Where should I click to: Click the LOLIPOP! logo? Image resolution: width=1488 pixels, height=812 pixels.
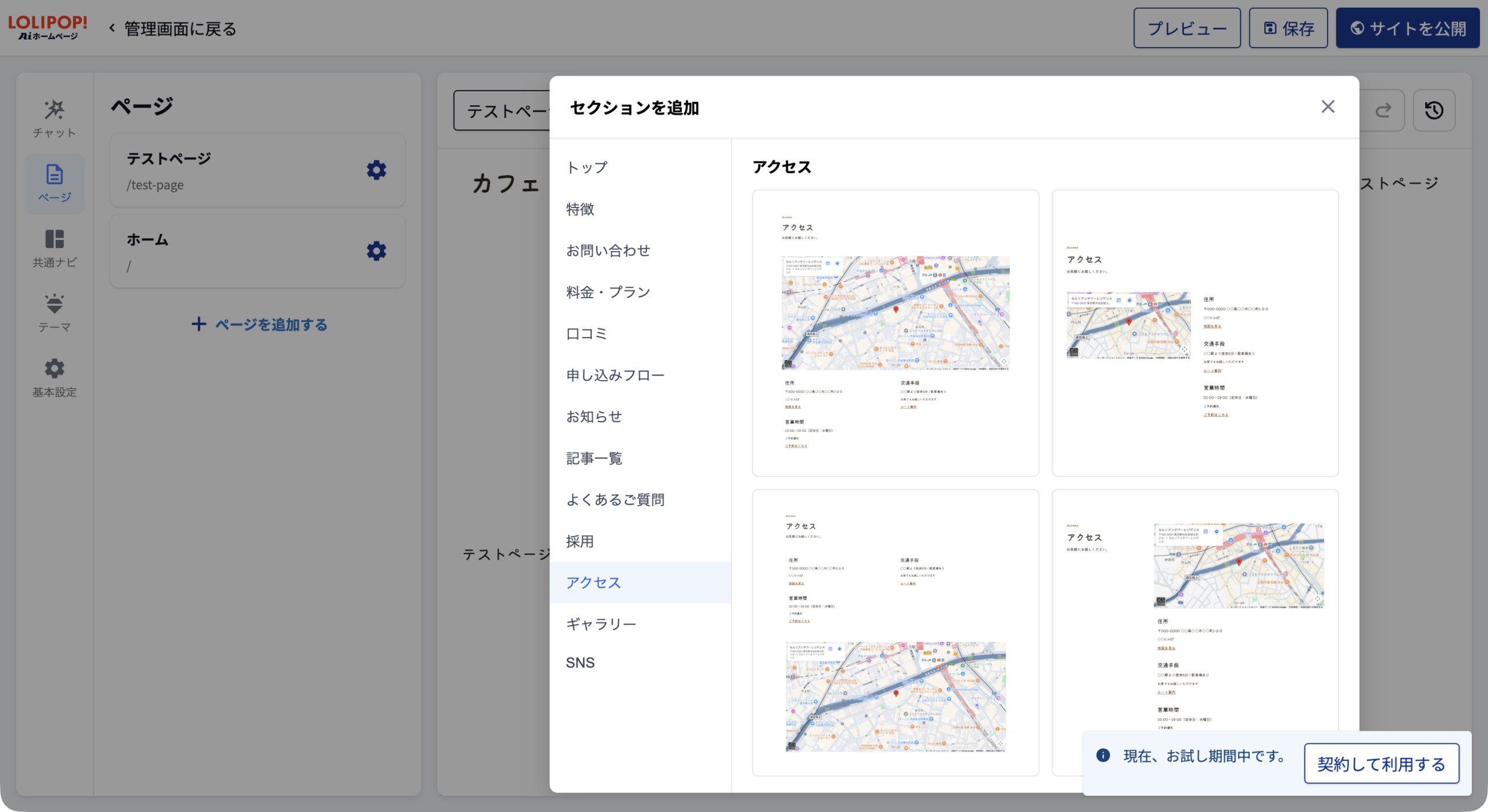point(48,27)
